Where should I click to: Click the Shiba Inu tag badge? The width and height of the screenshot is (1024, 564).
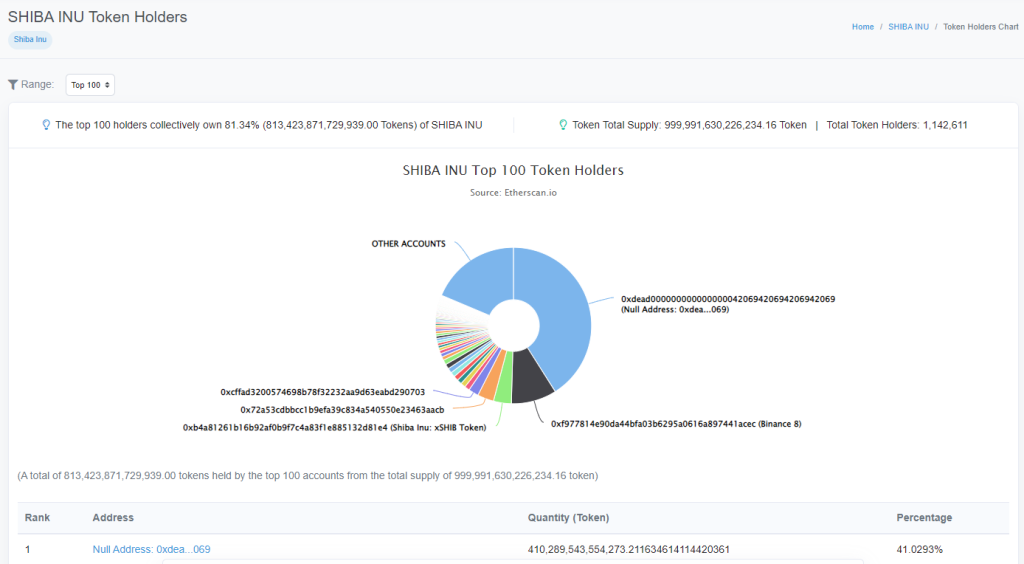click(30, 39)
